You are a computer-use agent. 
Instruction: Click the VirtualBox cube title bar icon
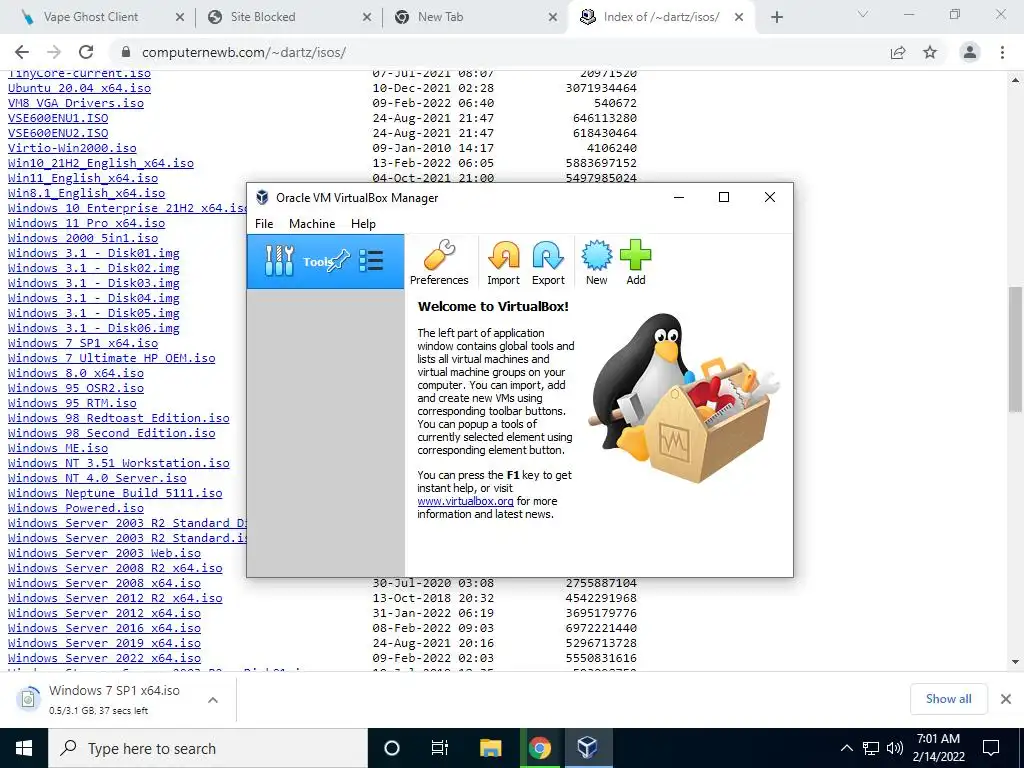[262, 197]
